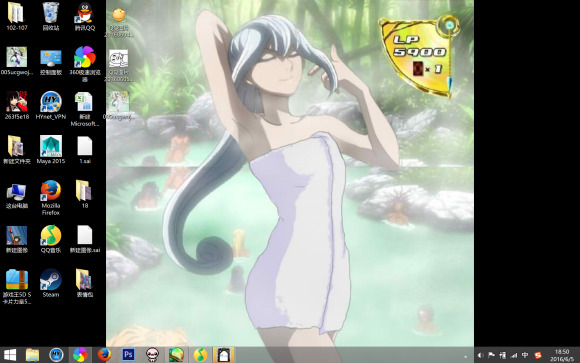Image resolution: width=580 pixels, height=363 pixels.
Task: Select the faded 005ucgwoj image over wallpaper
Action: 119,102
